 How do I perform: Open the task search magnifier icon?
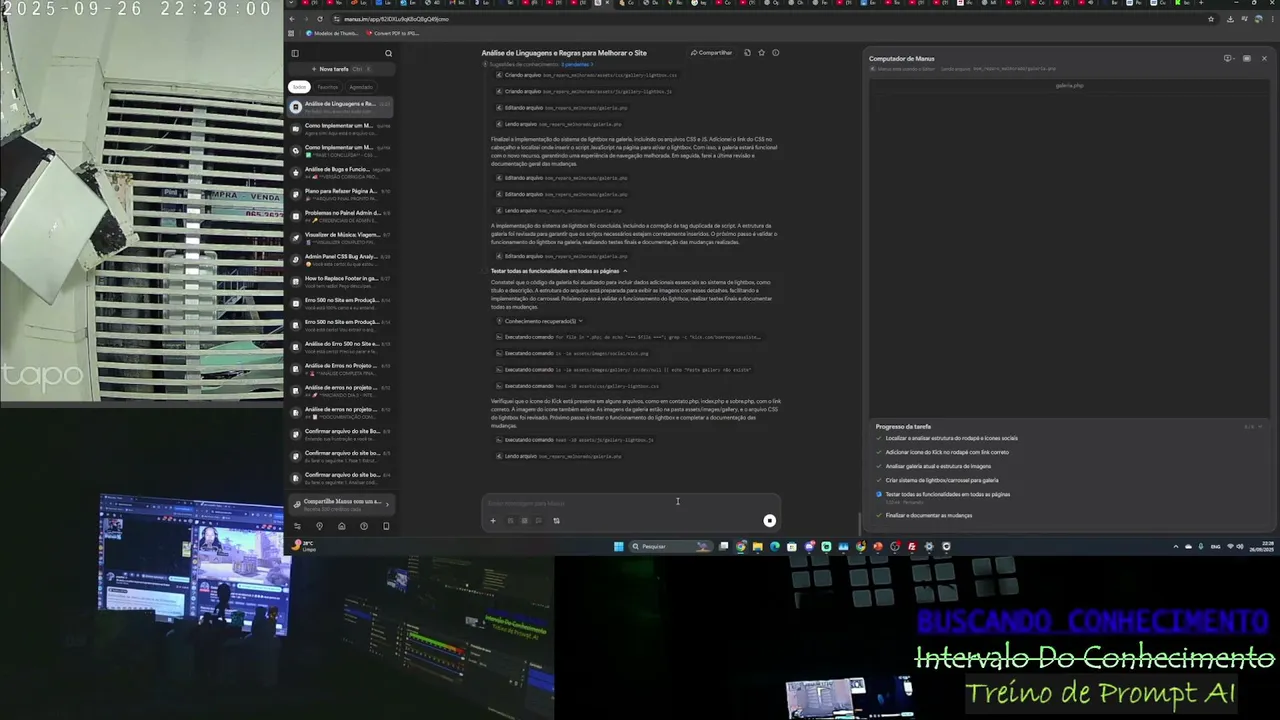pyautogui.click(x=388, y=53)
